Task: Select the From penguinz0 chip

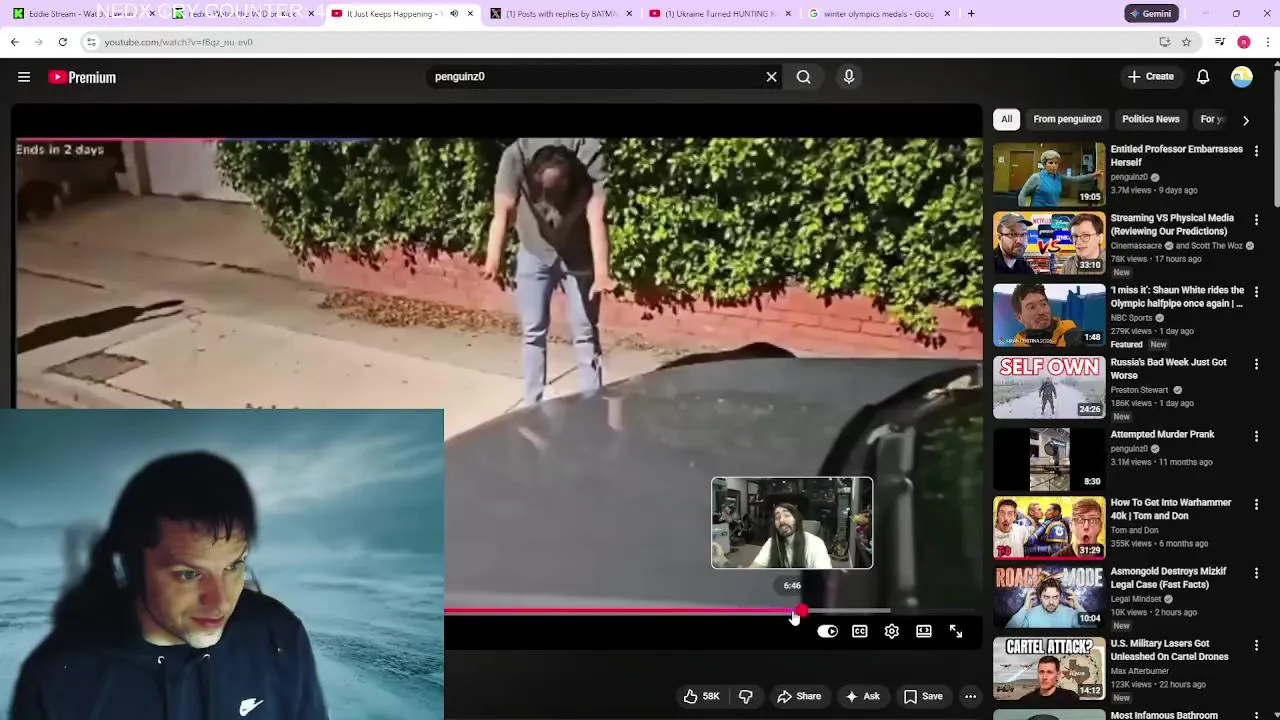Action: tap(1067, 119)
